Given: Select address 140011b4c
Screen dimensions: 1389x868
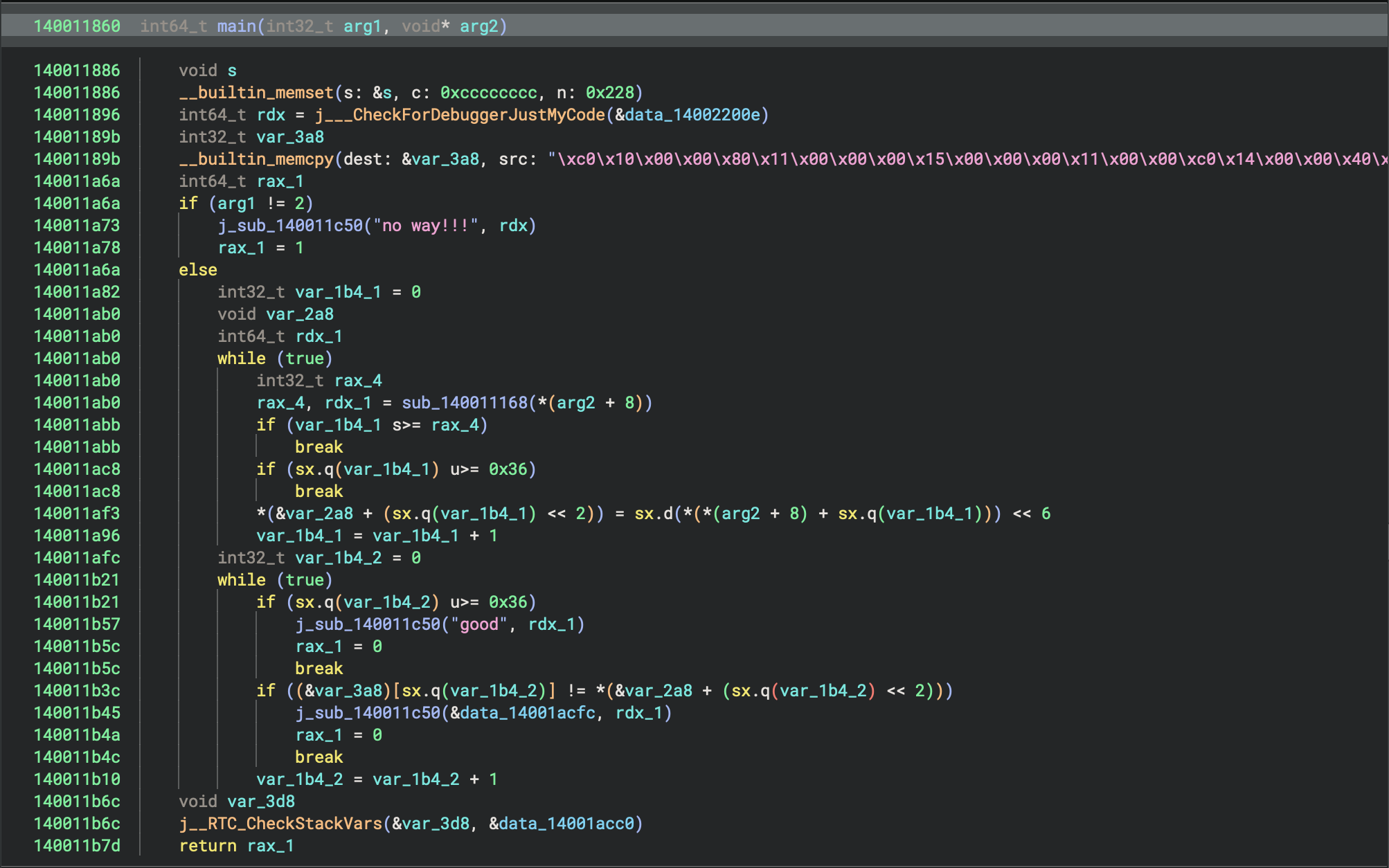Looking at the screenshot, I should (x=77, y=757).
